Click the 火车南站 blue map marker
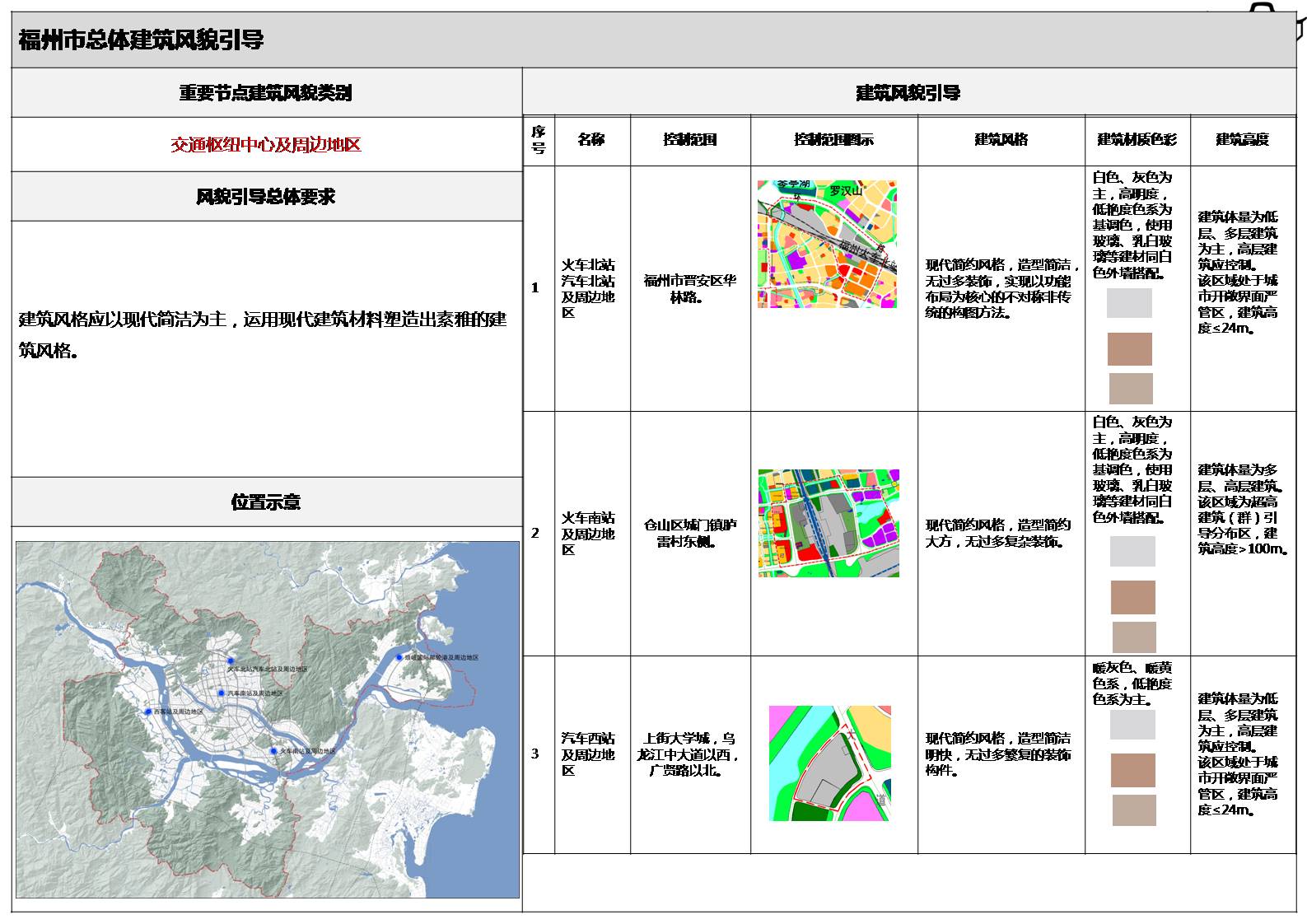Screen dimensions: 1307x924 (x=273, y=751)
